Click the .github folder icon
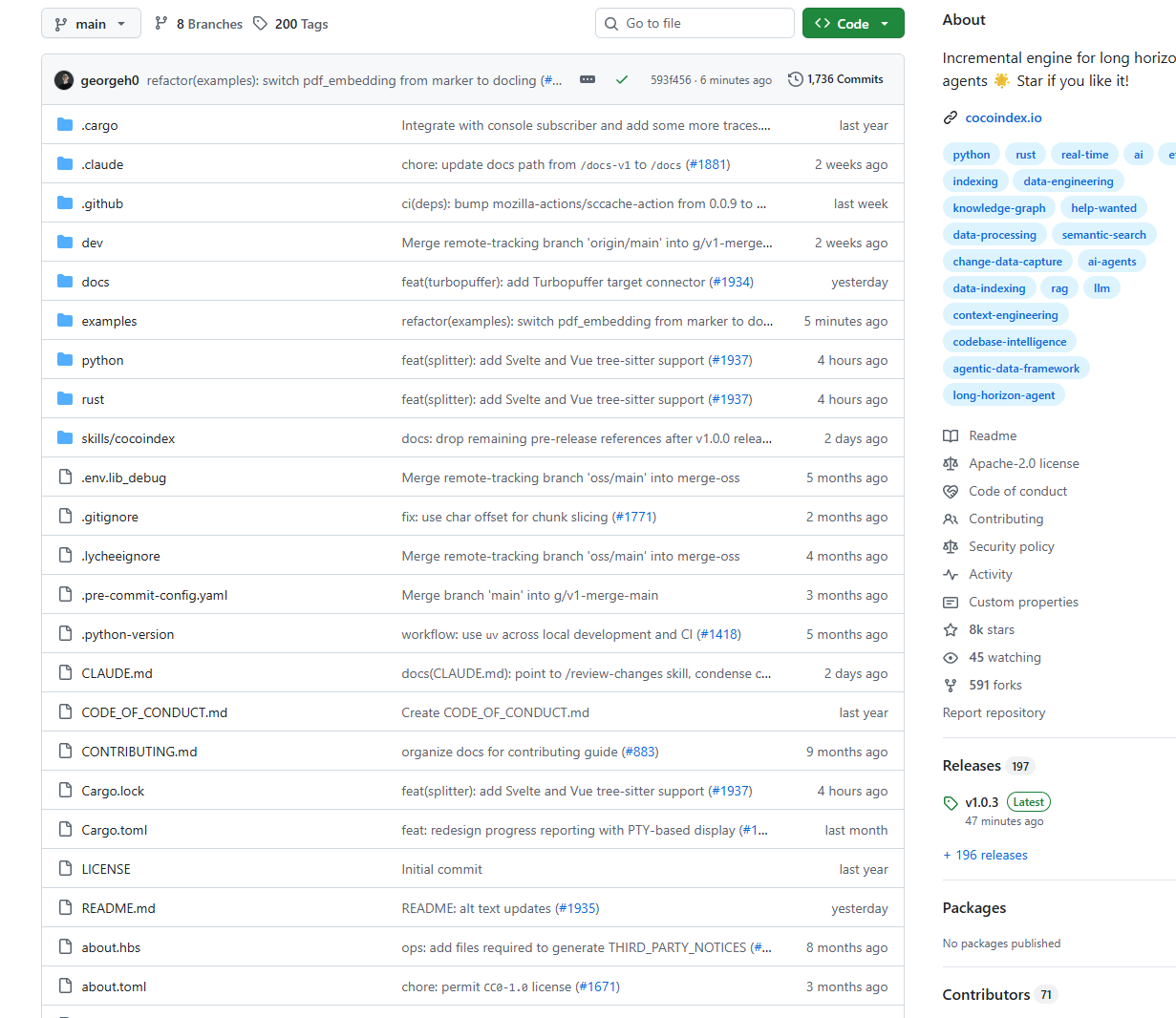The height and width of the screenshot is (1018, 1176). [65, 203]
